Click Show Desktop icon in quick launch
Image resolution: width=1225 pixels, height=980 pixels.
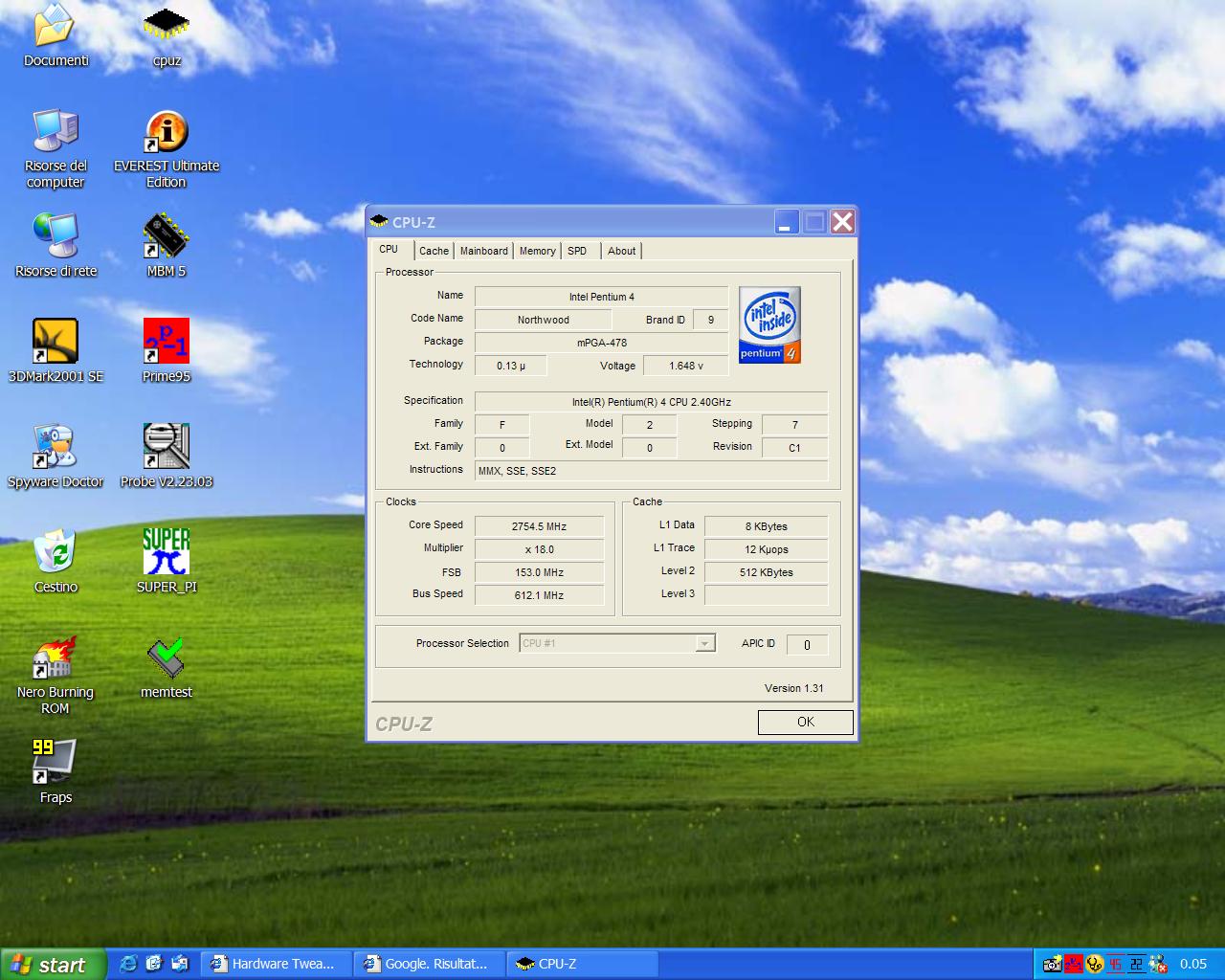click(154, 964)
